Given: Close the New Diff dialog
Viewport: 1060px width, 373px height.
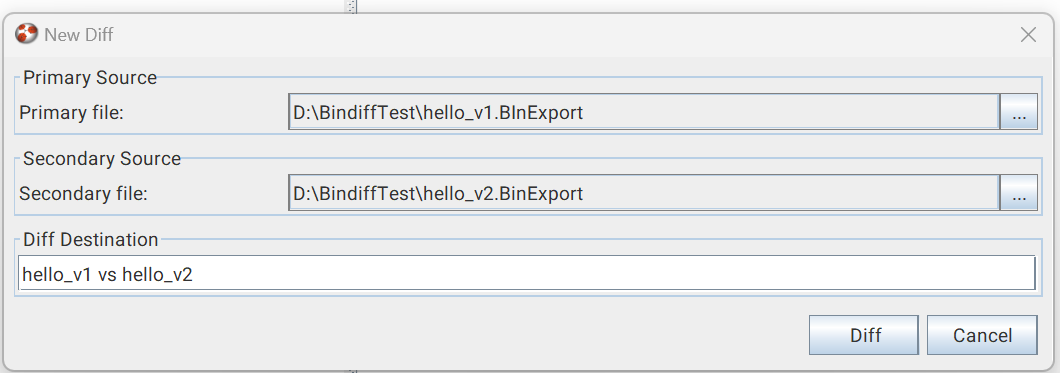Looking at the screenshot, I should pyautogui.click(x=1028, y=34).
